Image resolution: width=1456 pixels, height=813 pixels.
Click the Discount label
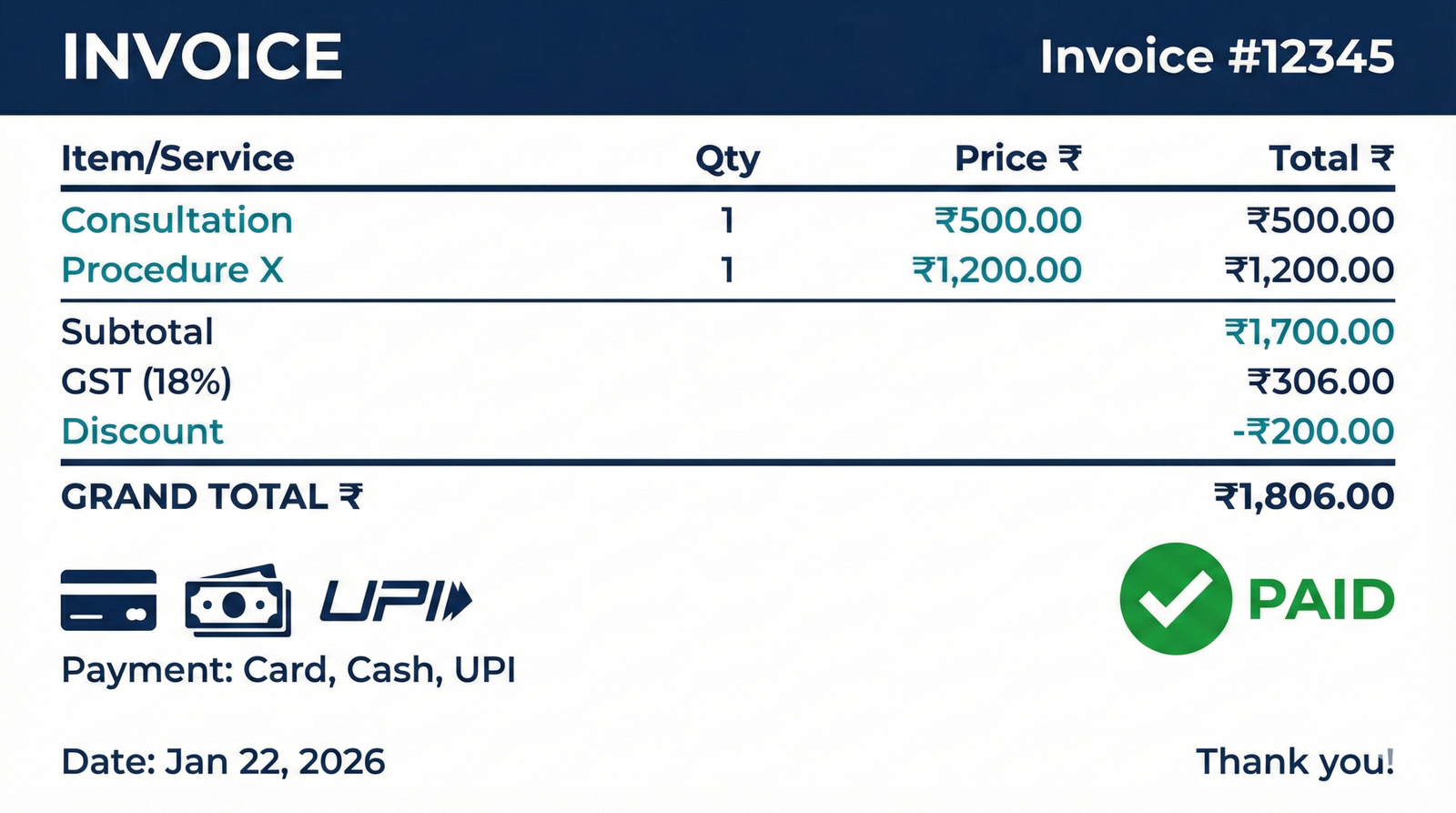click(142, 432)
